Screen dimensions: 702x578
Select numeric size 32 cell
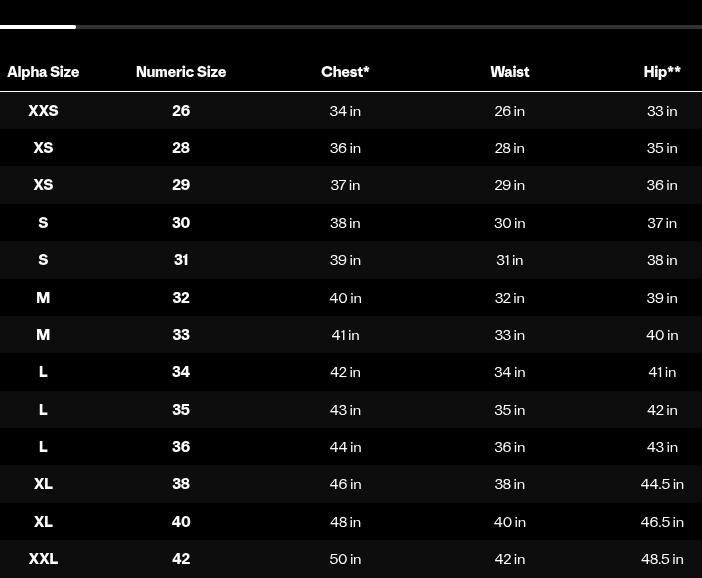[x=181, y=298]
